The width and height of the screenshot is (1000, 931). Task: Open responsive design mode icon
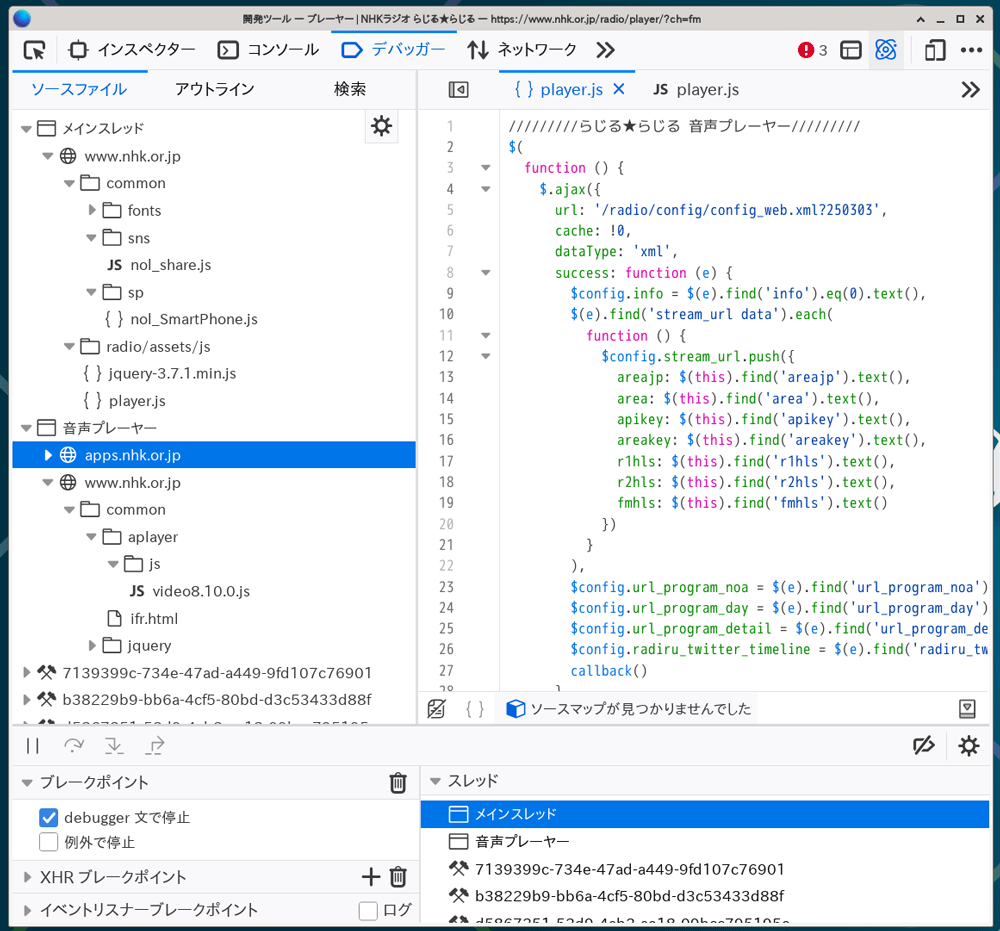coord(935,50)
